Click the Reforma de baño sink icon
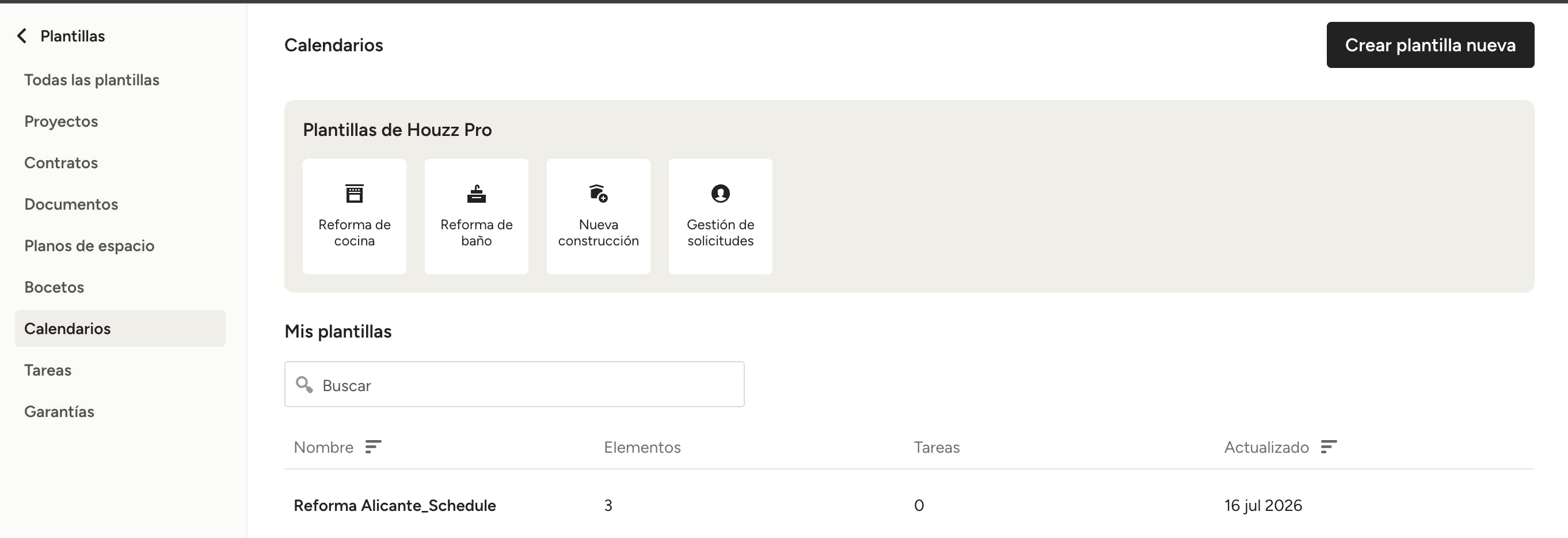 click(476, 194)
